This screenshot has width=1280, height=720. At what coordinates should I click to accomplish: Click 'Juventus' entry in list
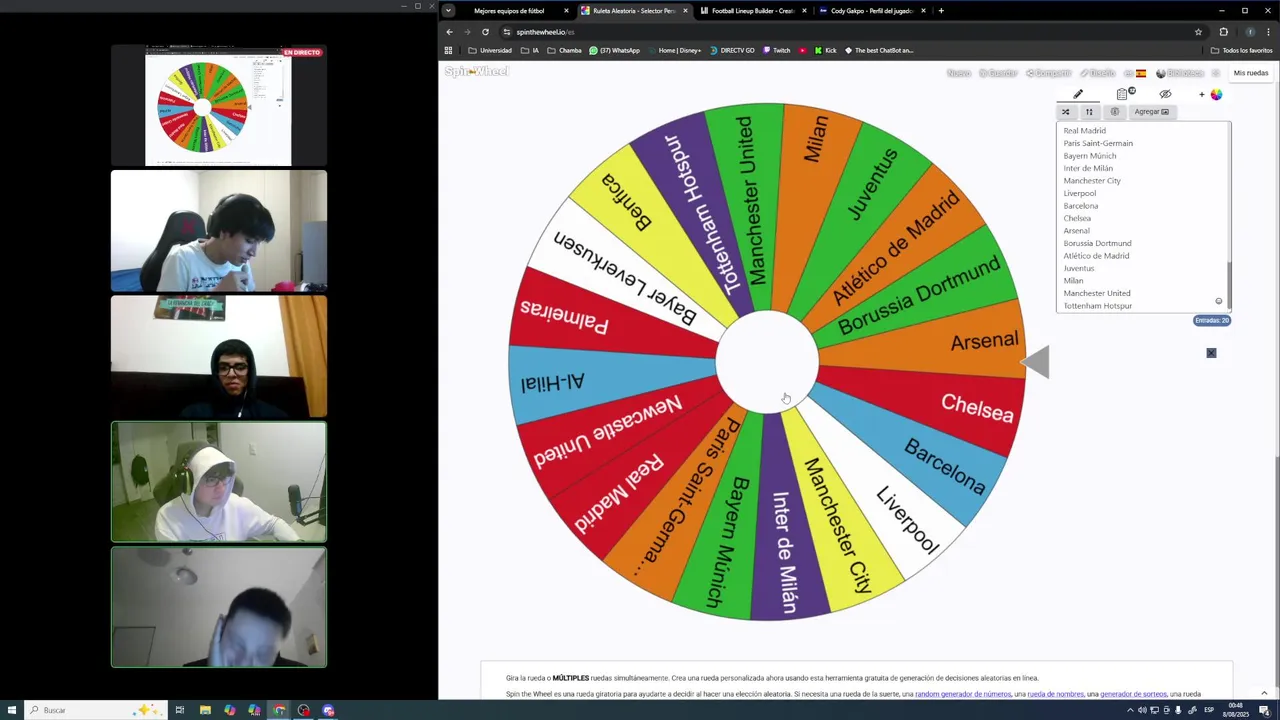1078,268
